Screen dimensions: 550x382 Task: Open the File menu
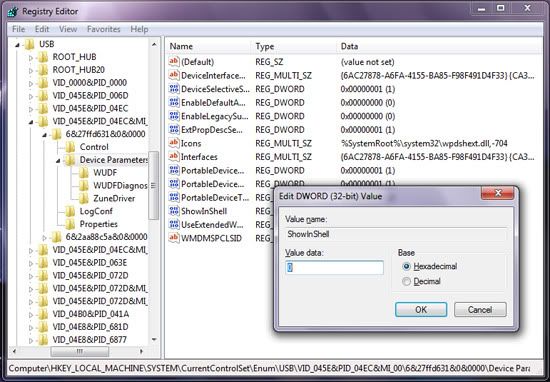tap(18, 29)
